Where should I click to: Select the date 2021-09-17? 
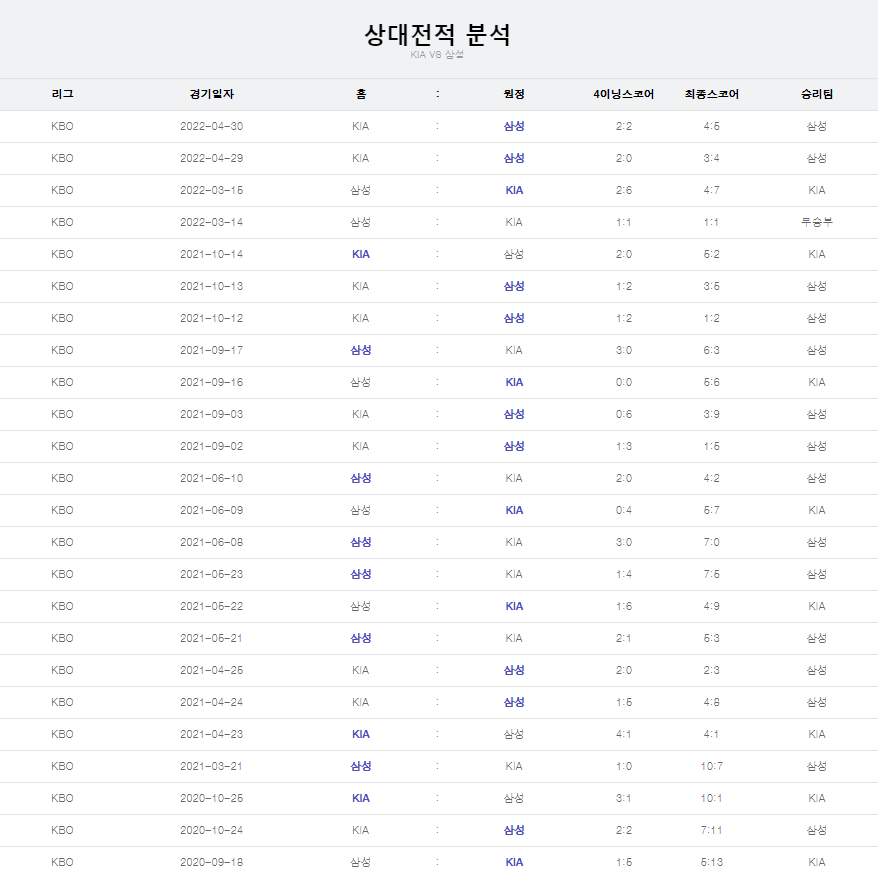click(212, 350)
